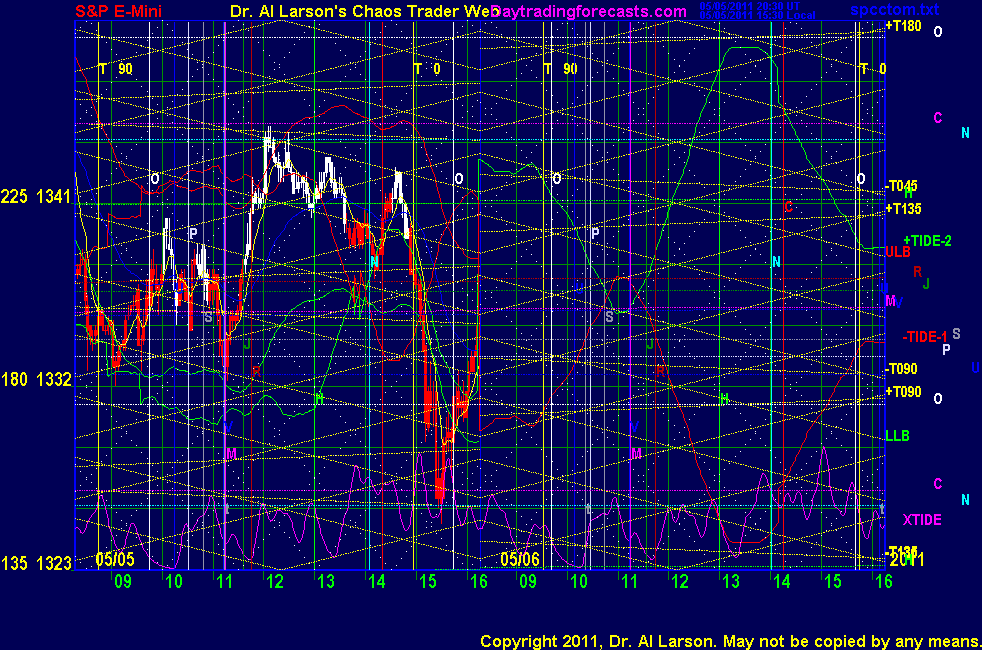
Task: Click the white "O" beside "+T090"
Action: (938, 399)
